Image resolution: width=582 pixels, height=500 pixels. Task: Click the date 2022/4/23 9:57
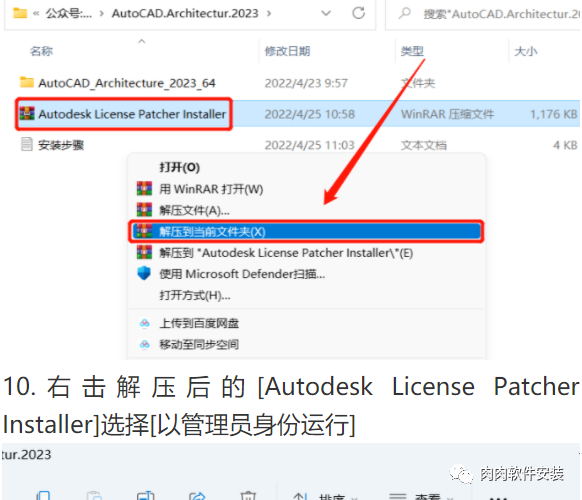pyautogui.click(x=306, y=83)
